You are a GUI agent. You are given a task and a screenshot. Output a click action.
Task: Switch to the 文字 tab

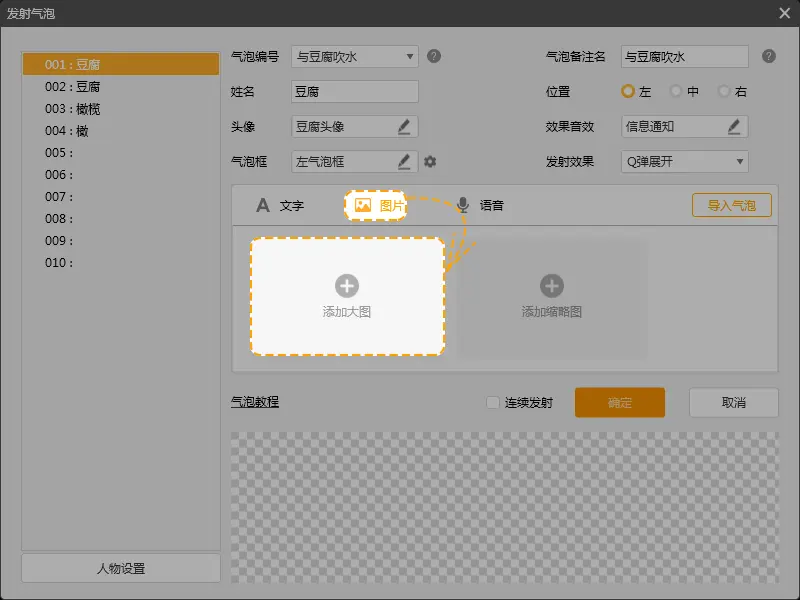(x=280, y=205)
